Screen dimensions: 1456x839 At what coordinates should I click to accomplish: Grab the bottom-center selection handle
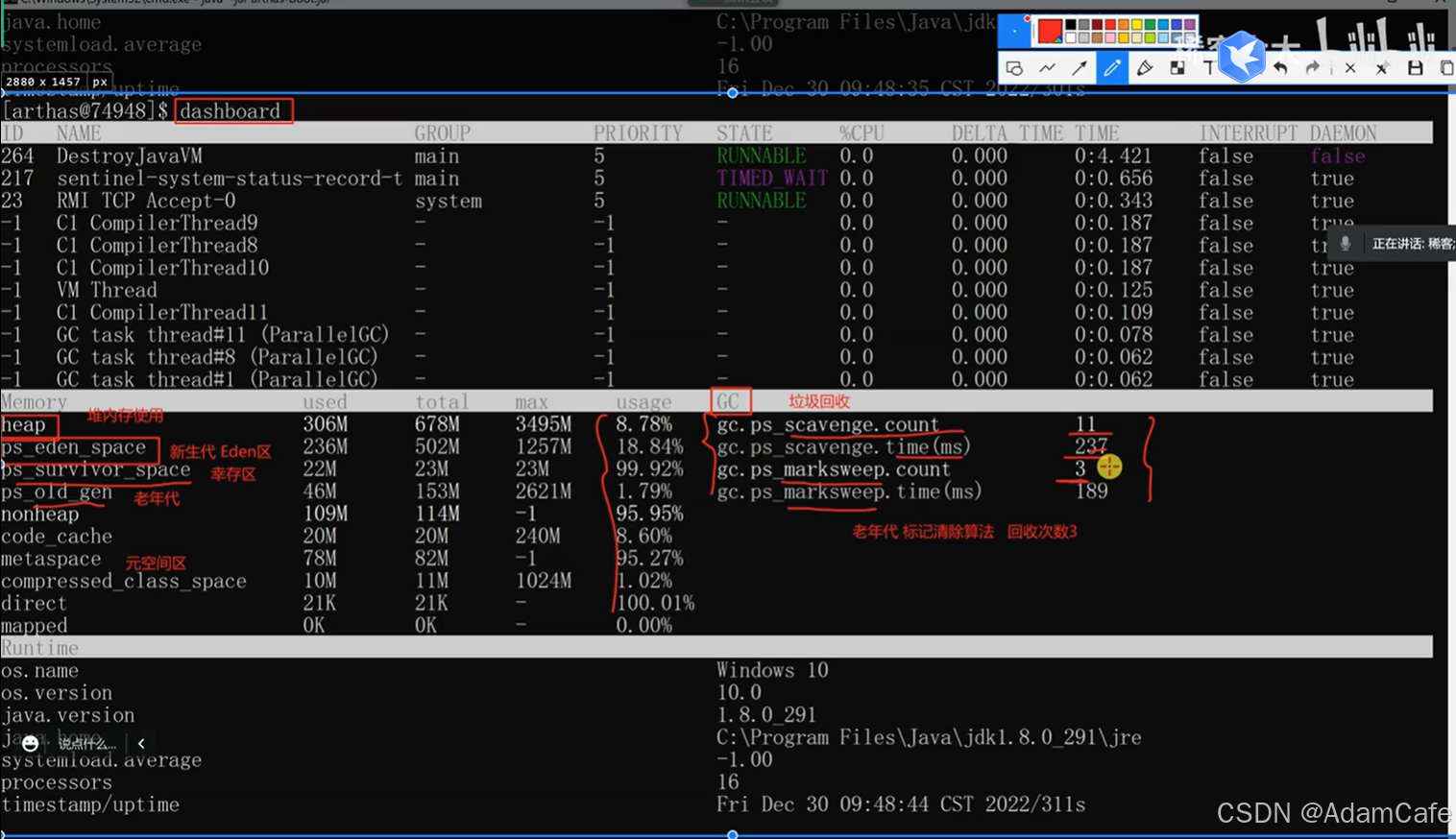(x=732, y=834)
